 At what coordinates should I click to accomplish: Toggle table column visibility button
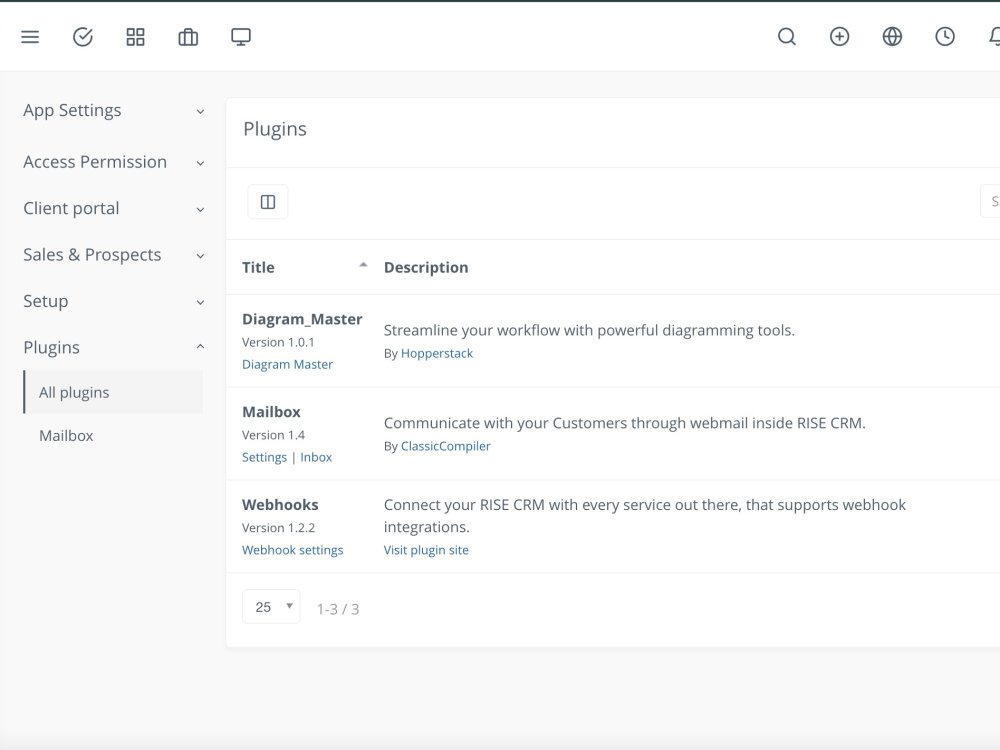point(268,202)
